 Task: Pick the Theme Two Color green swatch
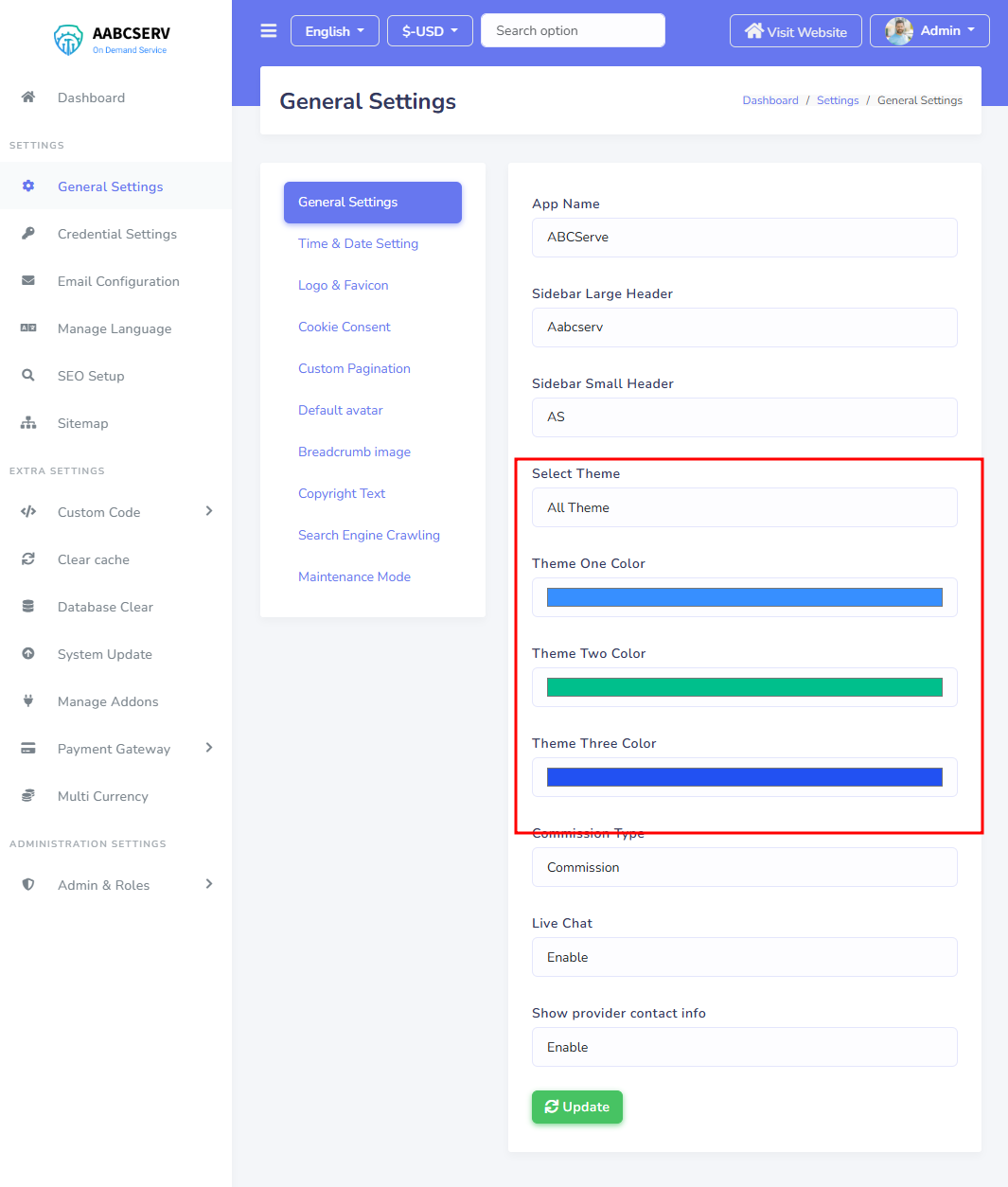click(x=744, y=687)
